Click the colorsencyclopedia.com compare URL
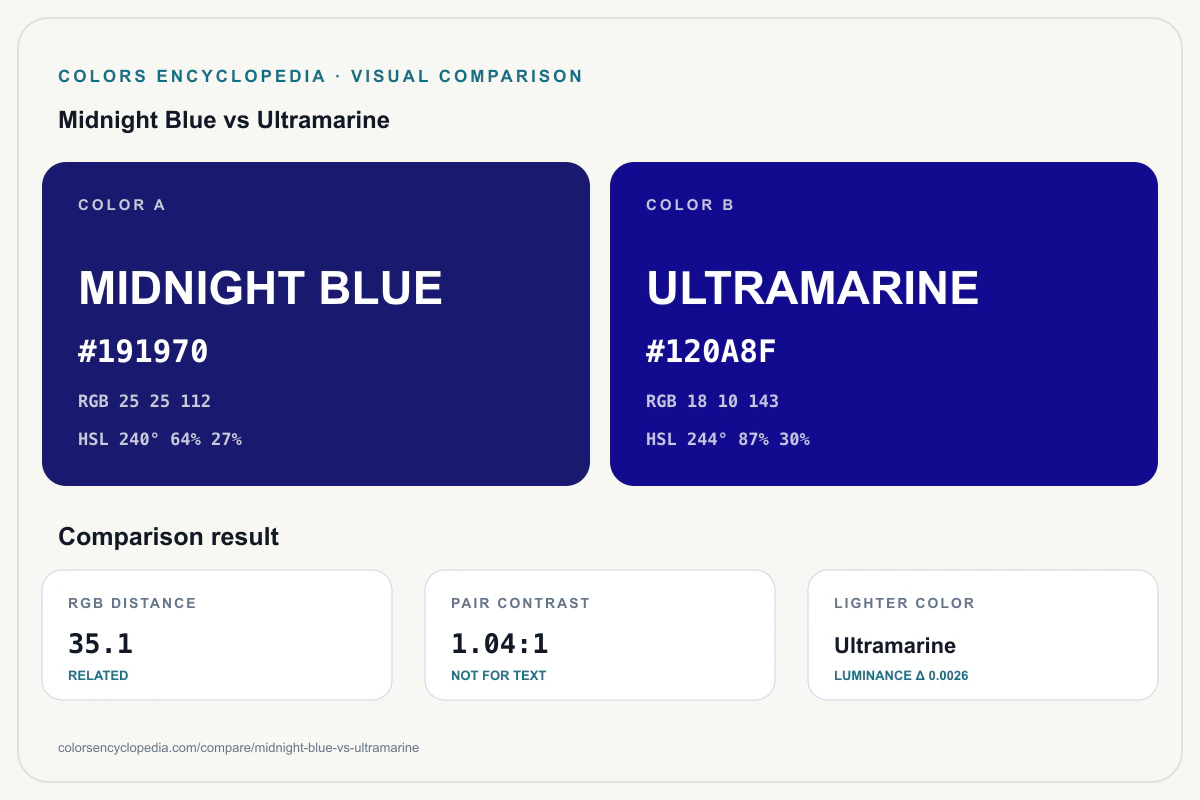The height and width of the screenshot is (800, 1200). click(239, 747)
